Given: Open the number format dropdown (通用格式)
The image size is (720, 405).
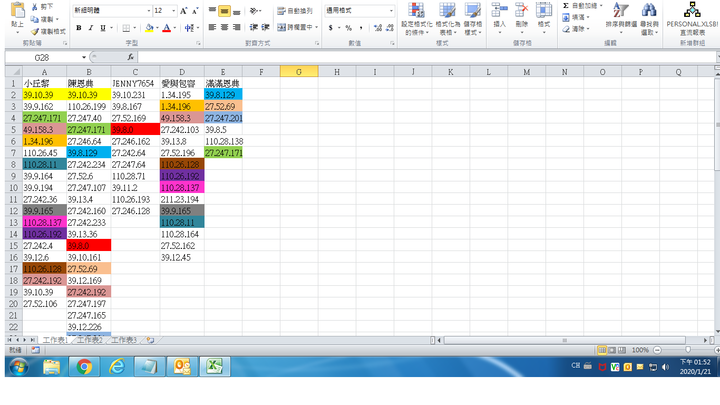Looking at the screenshot, I should point(391,11).
